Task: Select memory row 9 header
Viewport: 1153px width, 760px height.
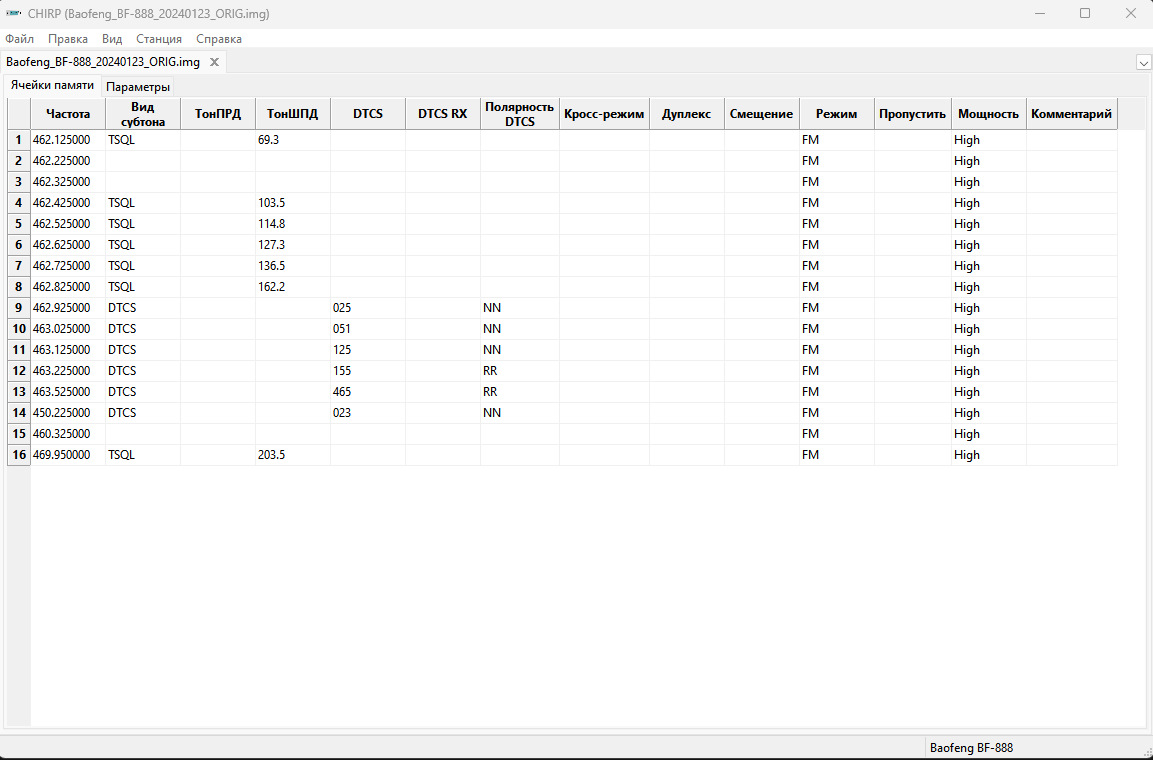Action: pyautogui.click(x=18, y=308)
